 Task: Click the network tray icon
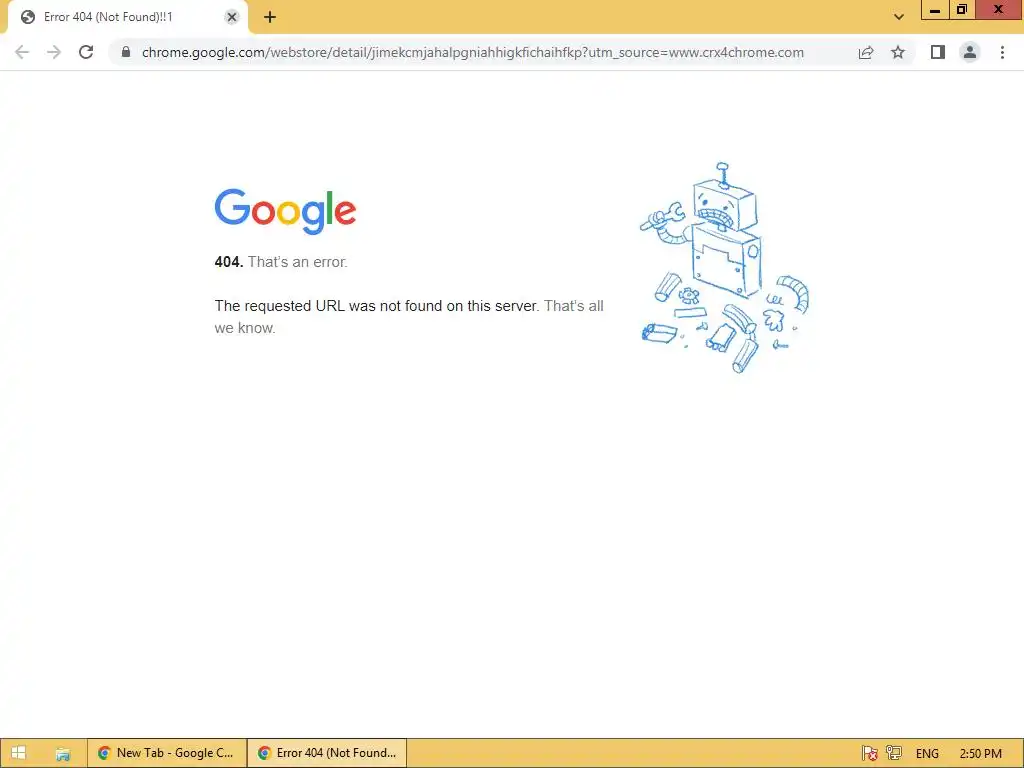[894, 753]
